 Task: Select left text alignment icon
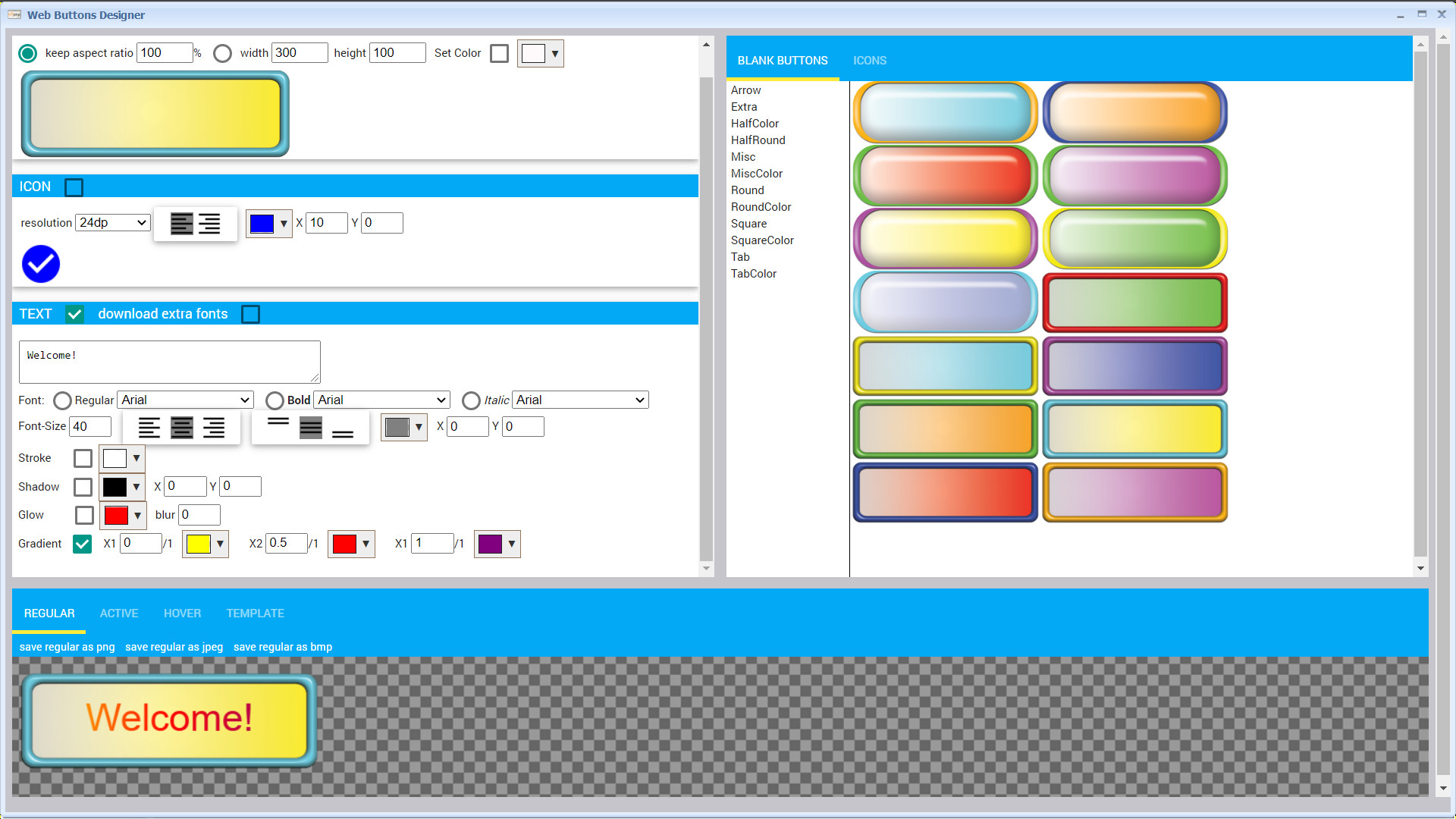(x=149, y=427)
